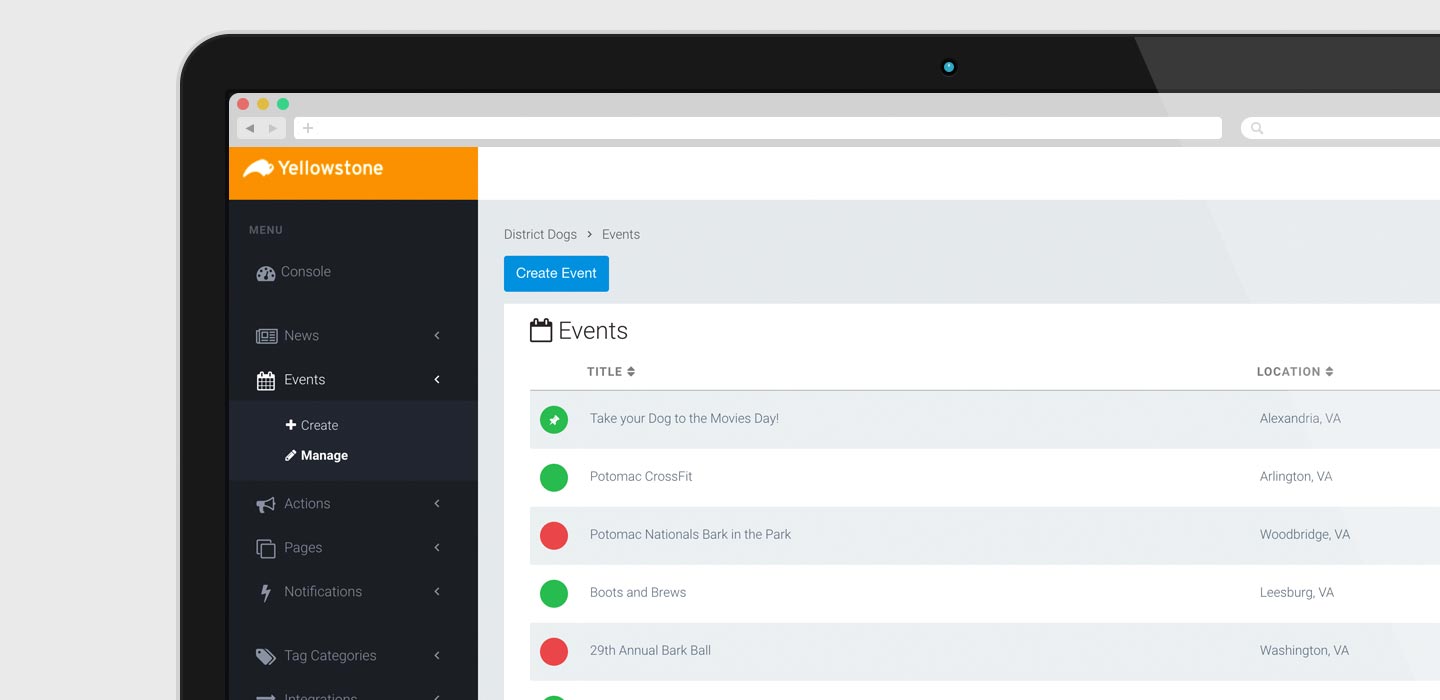Expand the Pages menu chevron
Image resolution: width=1440 pixels, height=700 pixels.
[437, 548]
